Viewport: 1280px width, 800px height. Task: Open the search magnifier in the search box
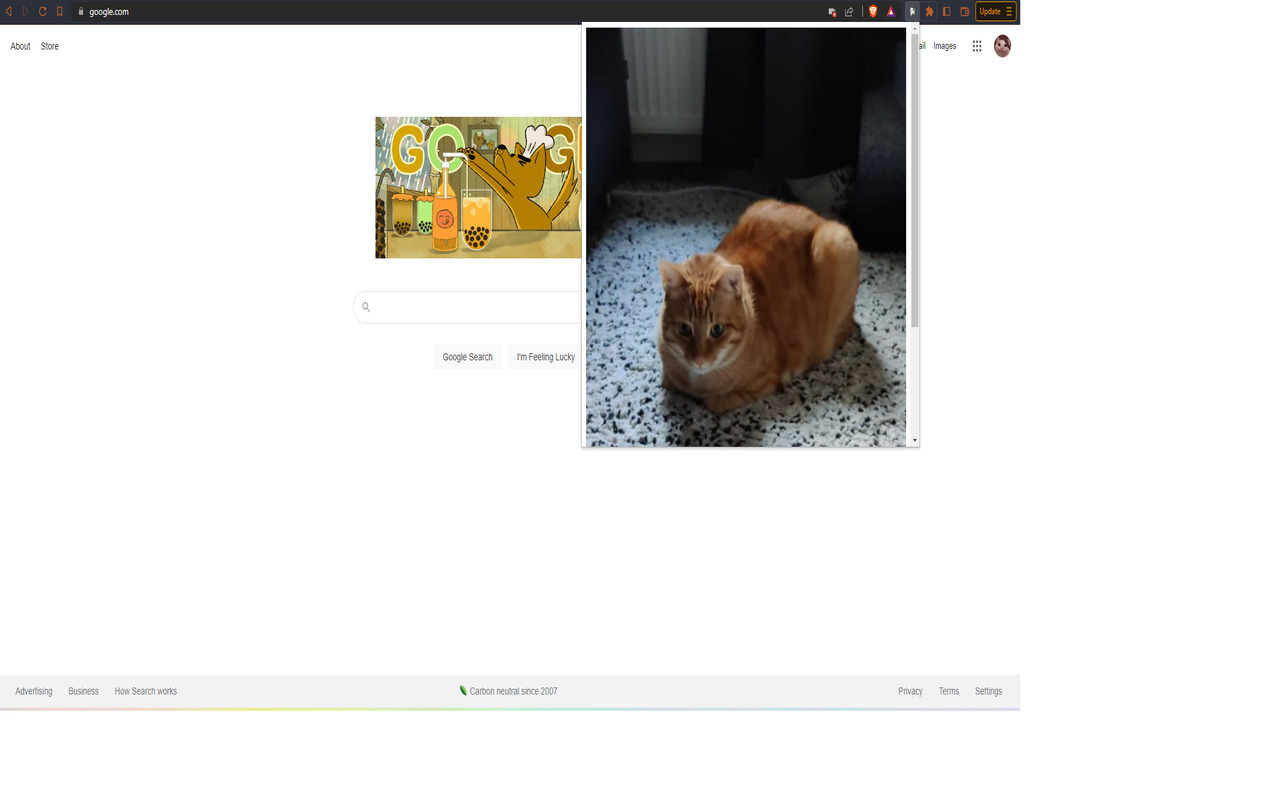(366, 307)
